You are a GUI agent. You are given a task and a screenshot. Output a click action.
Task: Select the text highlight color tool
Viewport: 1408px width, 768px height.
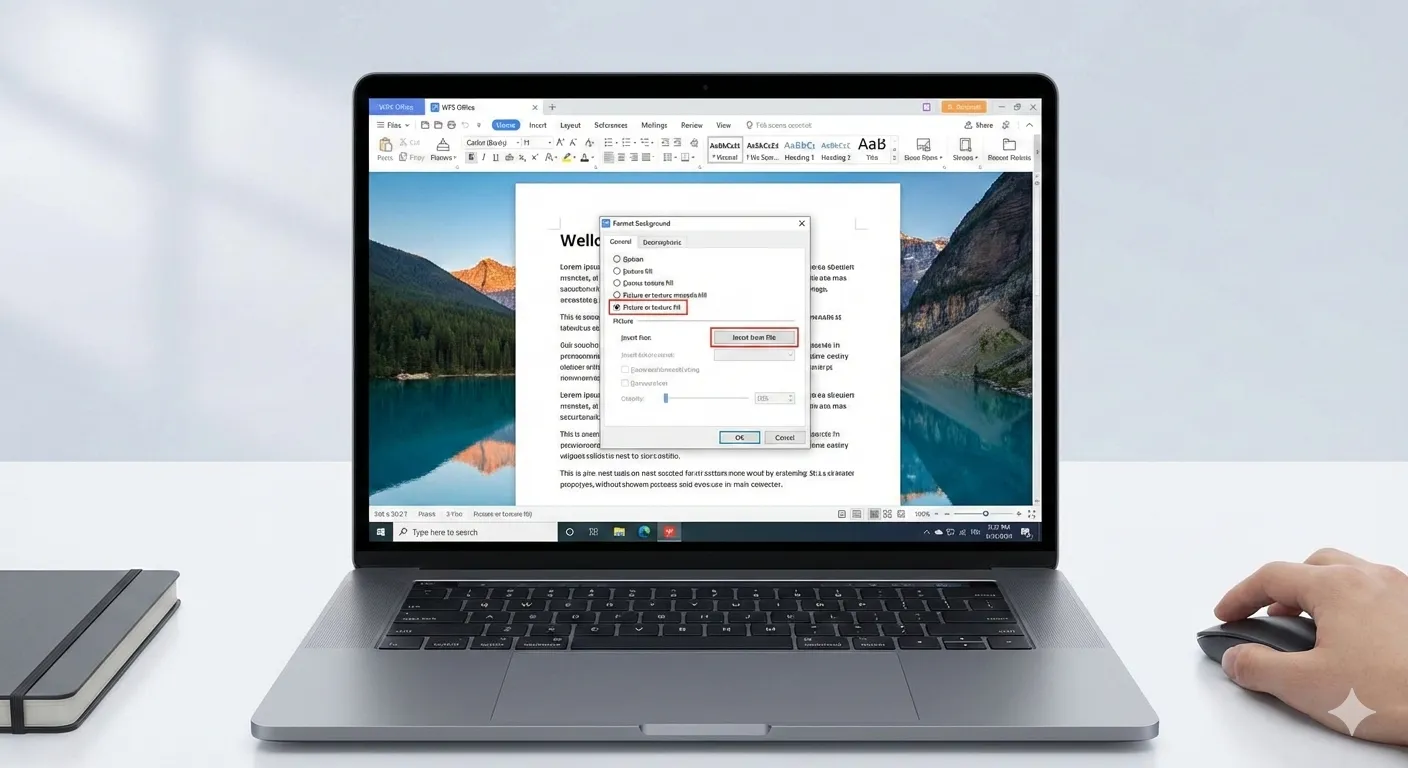pyautogui.click(x=567, y=157)
